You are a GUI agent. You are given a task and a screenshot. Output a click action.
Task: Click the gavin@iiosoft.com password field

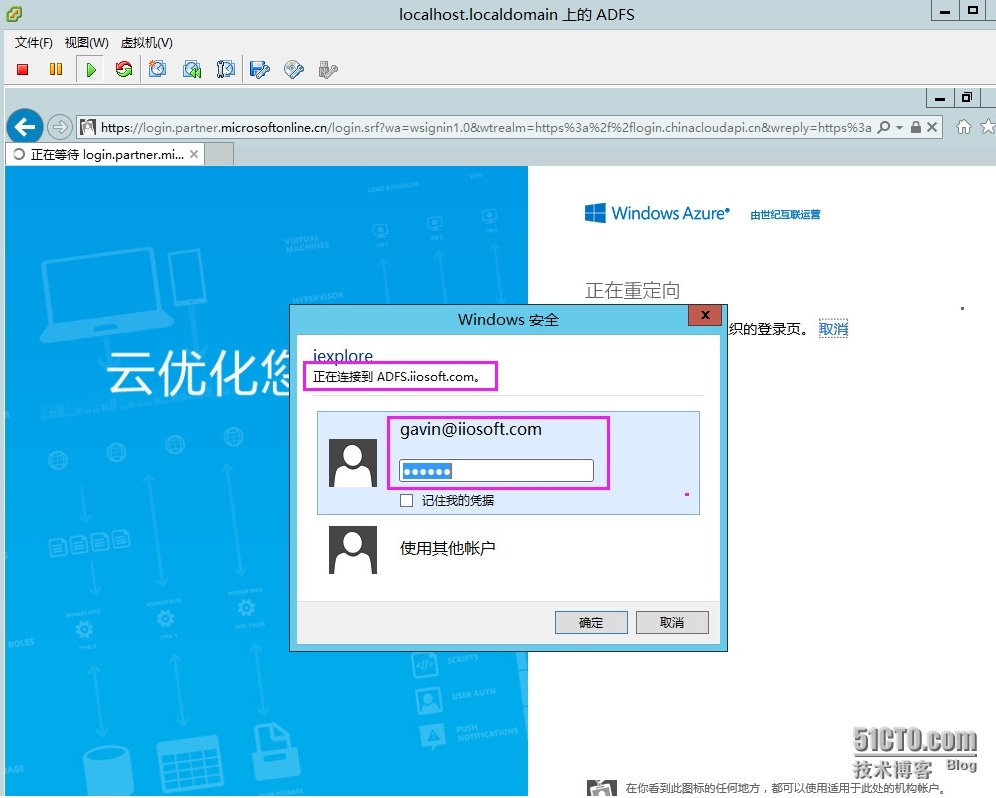[497, 471]
